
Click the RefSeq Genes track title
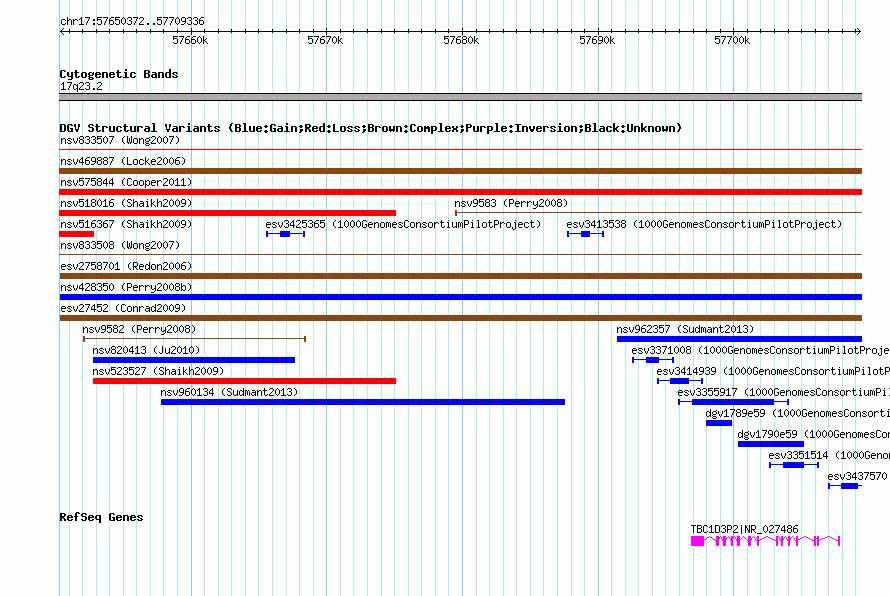[101, 517]
